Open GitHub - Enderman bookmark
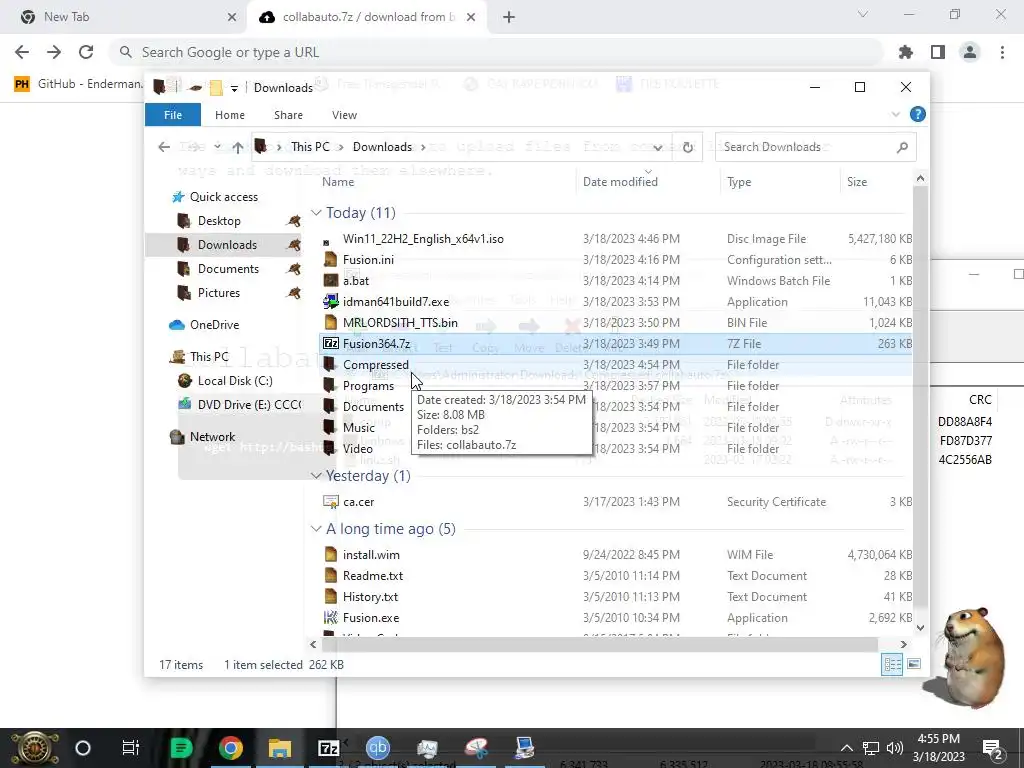1024x768 pixels. point(78,84)
